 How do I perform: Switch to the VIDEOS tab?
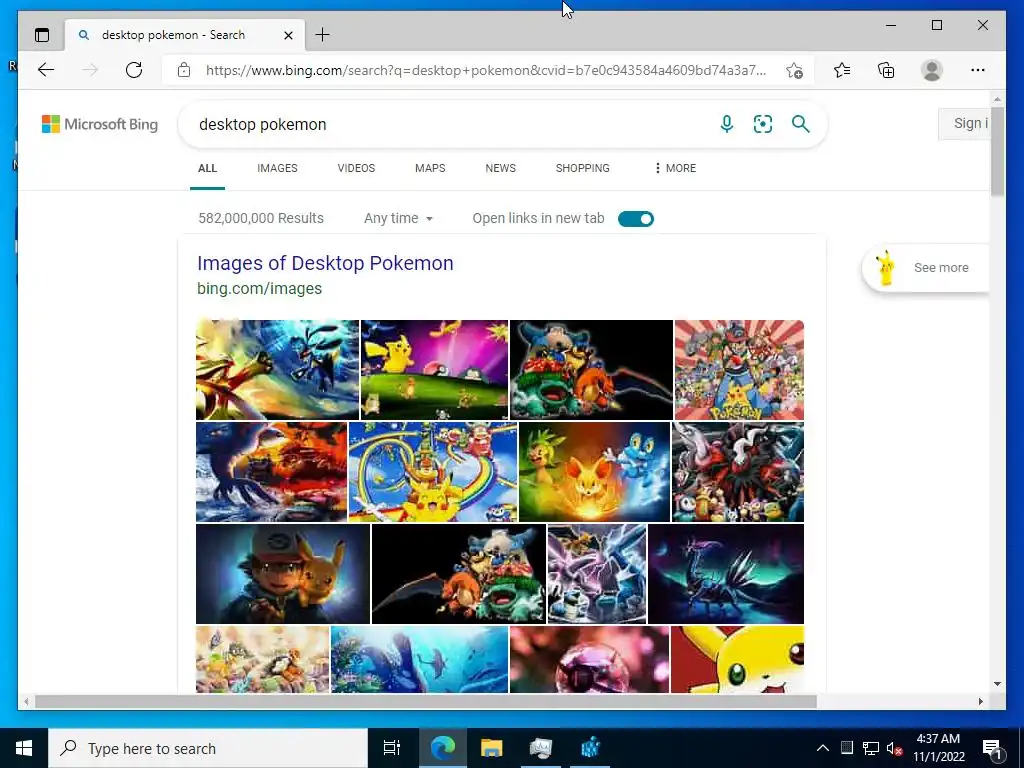click(356, 168)
